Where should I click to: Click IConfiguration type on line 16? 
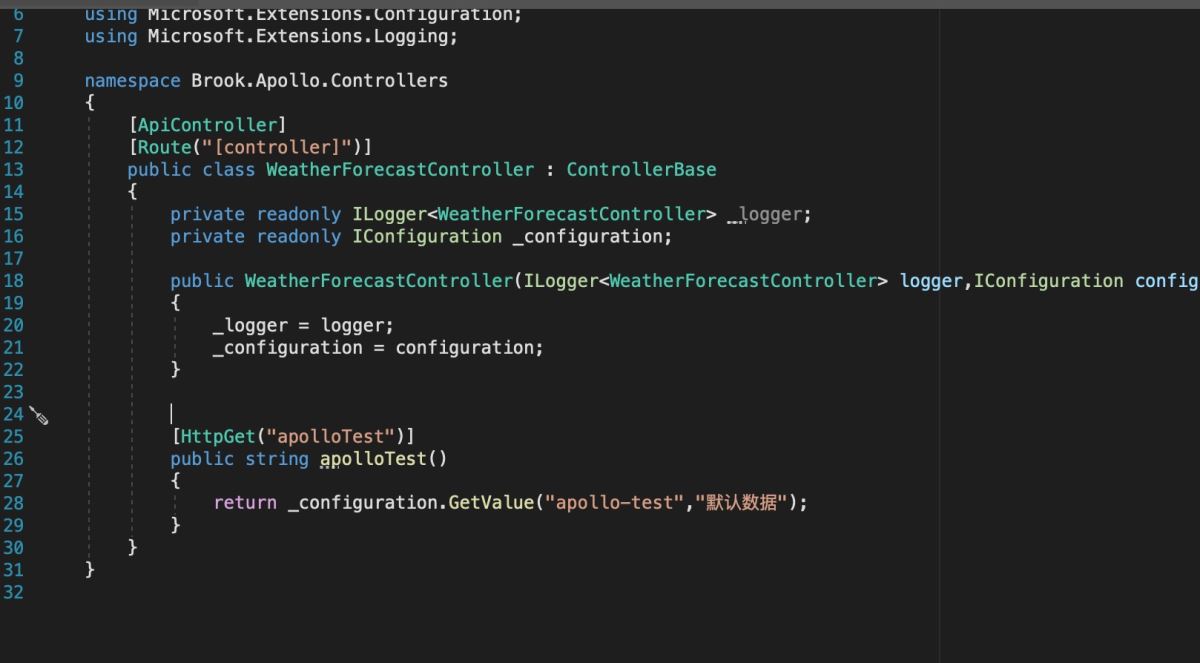tap(427, 236)
